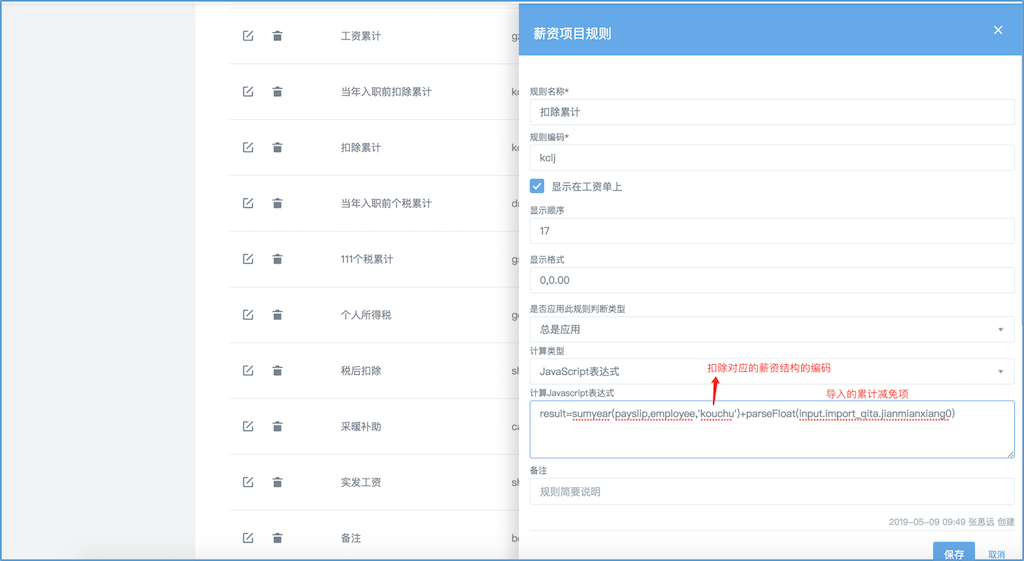Delete the 个人所得税 row
Viewport: 1024px width, 561px height.
(x=278, y=315)
